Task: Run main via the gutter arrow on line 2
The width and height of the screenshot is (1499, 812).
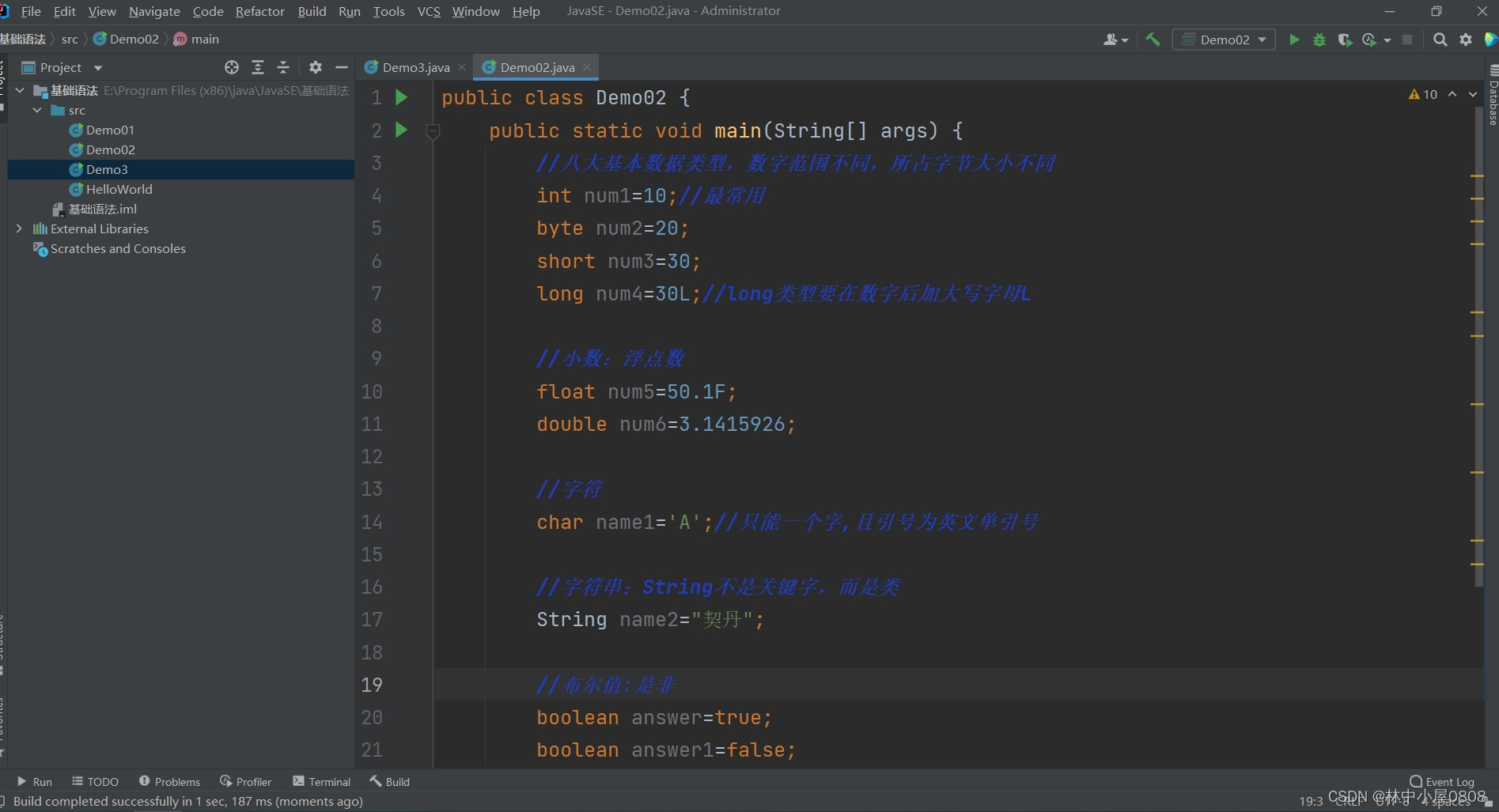Action: point(401,130)
